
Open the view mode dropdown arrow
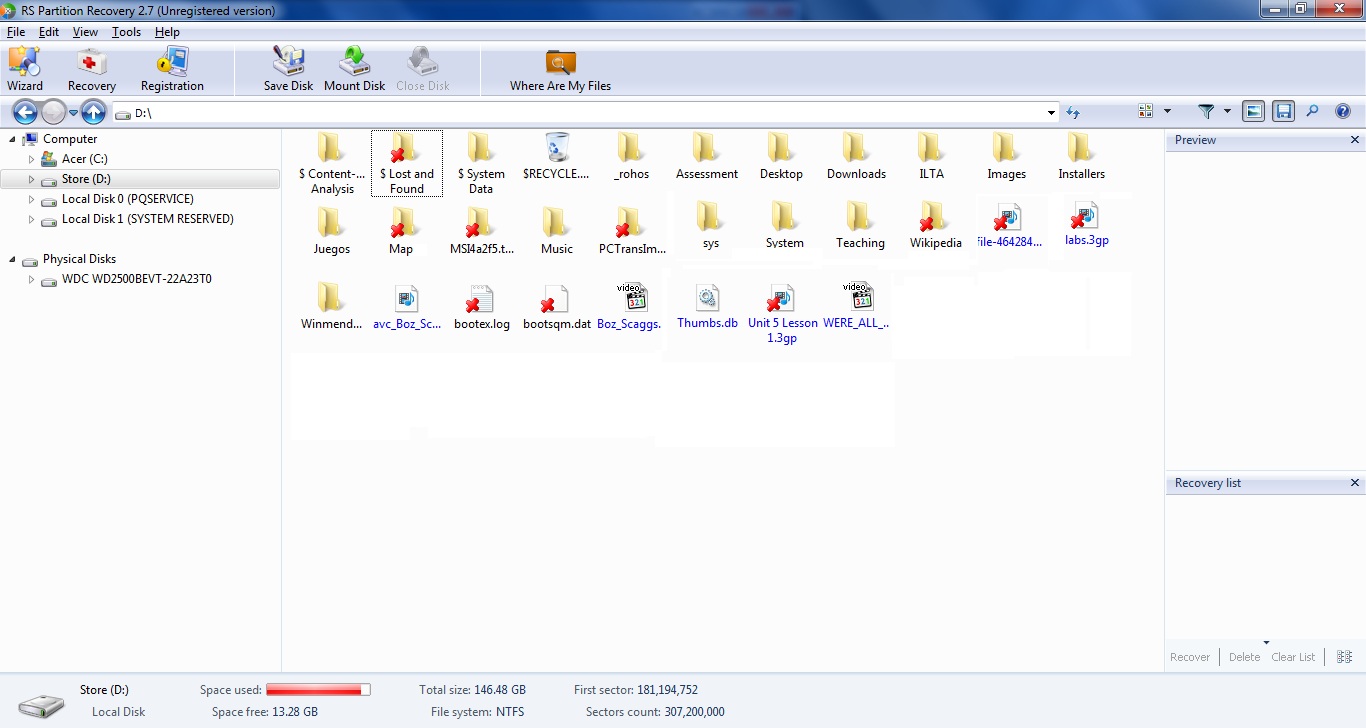(x=1167, y=112)
